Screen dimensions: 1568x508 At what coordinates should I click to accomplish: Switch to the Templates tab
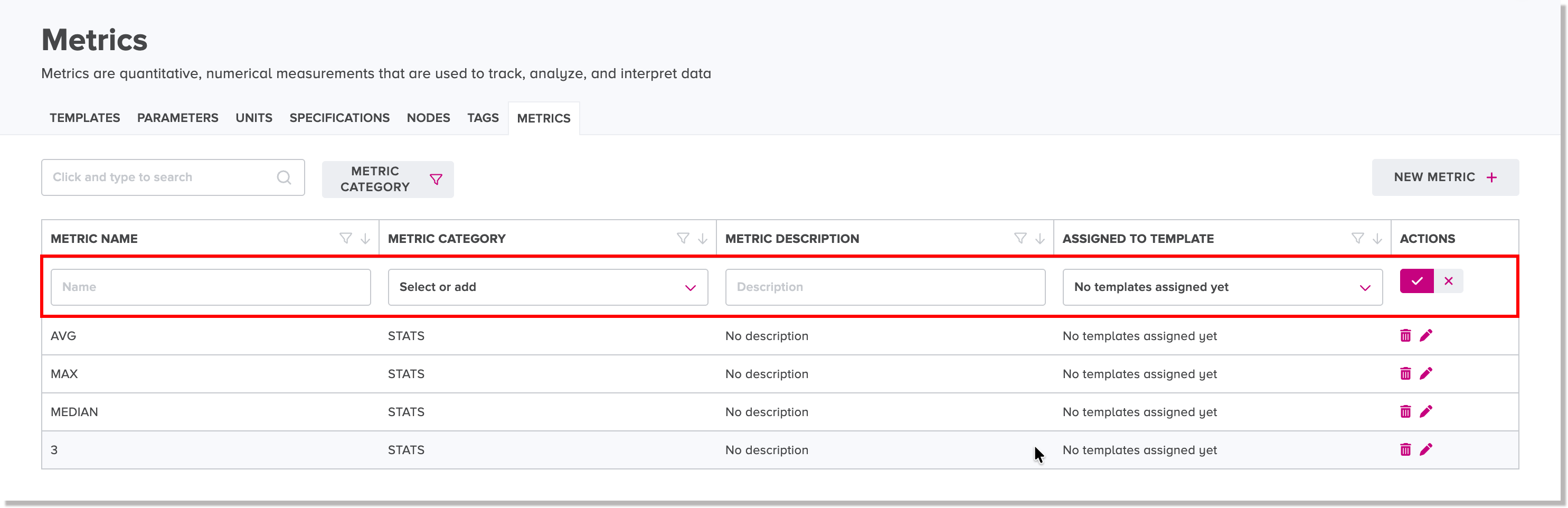click(84, 118)
